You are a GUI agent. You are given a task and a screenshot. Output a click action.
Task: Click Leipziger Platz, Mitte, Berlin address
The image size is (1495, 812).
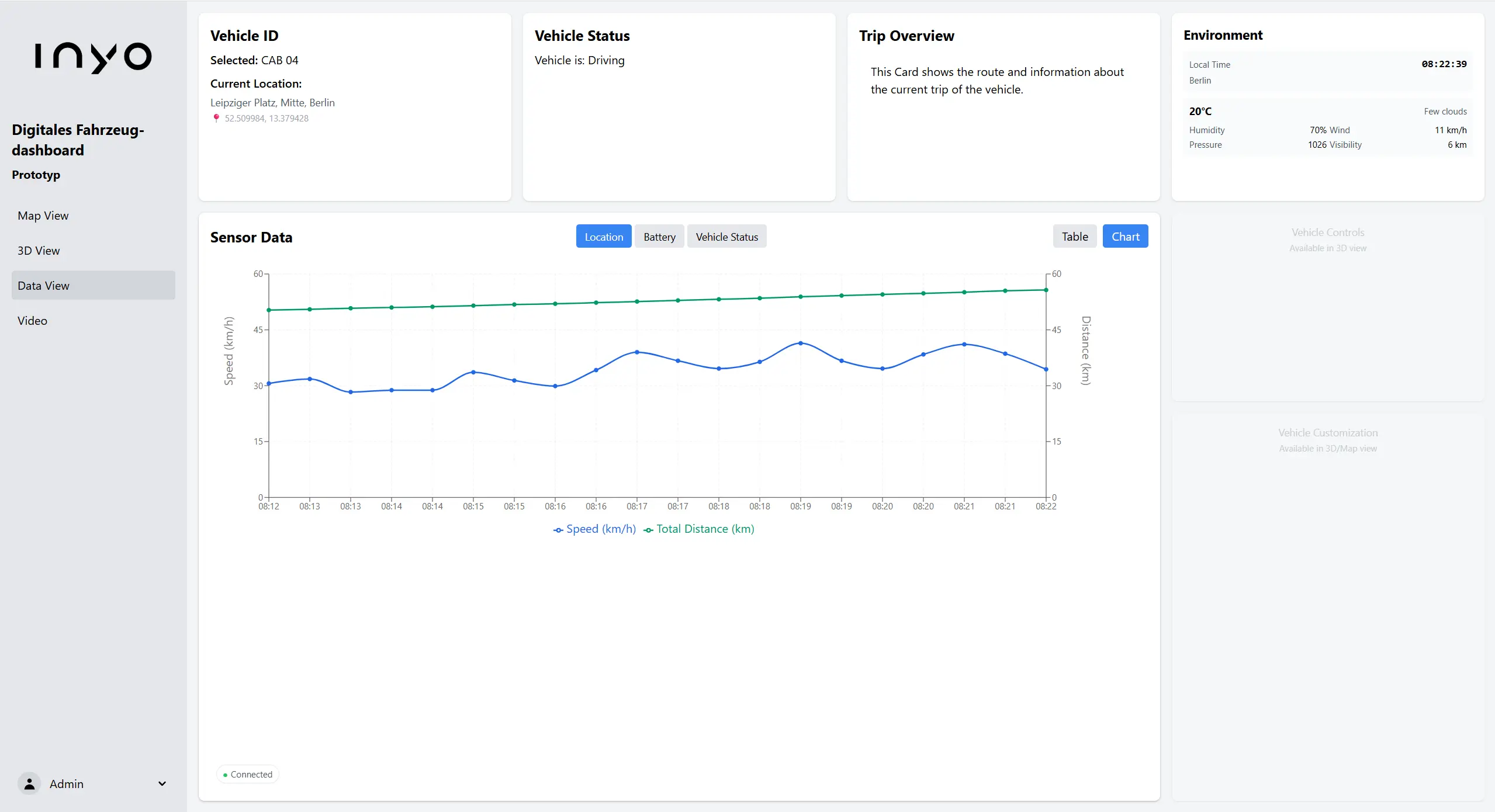coord(272,103)
